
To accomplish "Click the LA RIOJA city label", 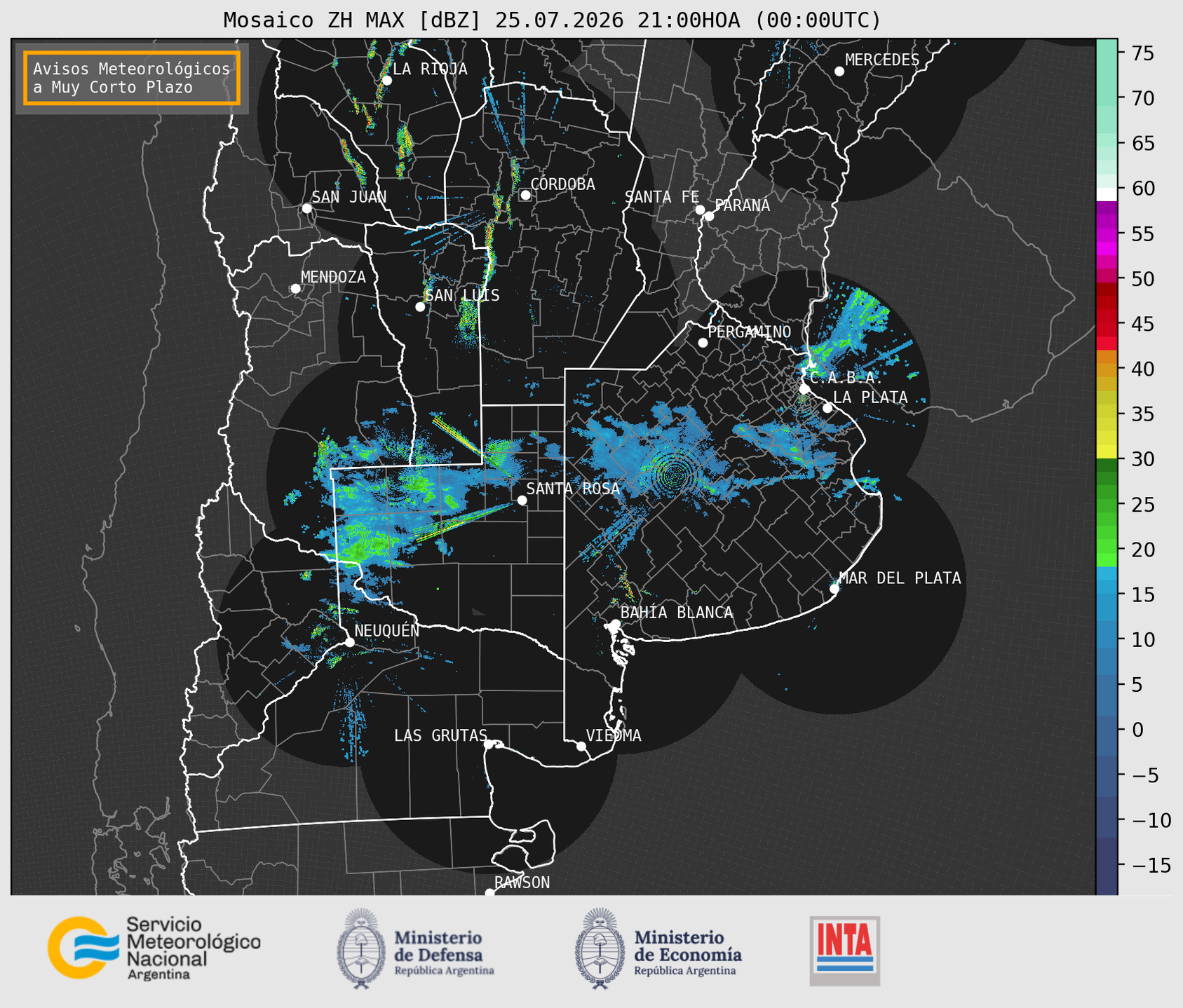I will [430, 69].
